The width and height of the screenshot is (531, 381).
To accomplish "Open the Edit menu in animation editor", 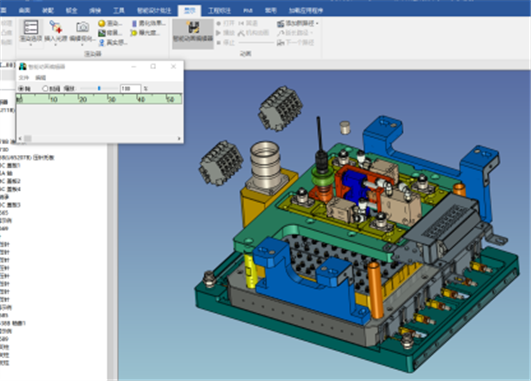I will point(41,78).
